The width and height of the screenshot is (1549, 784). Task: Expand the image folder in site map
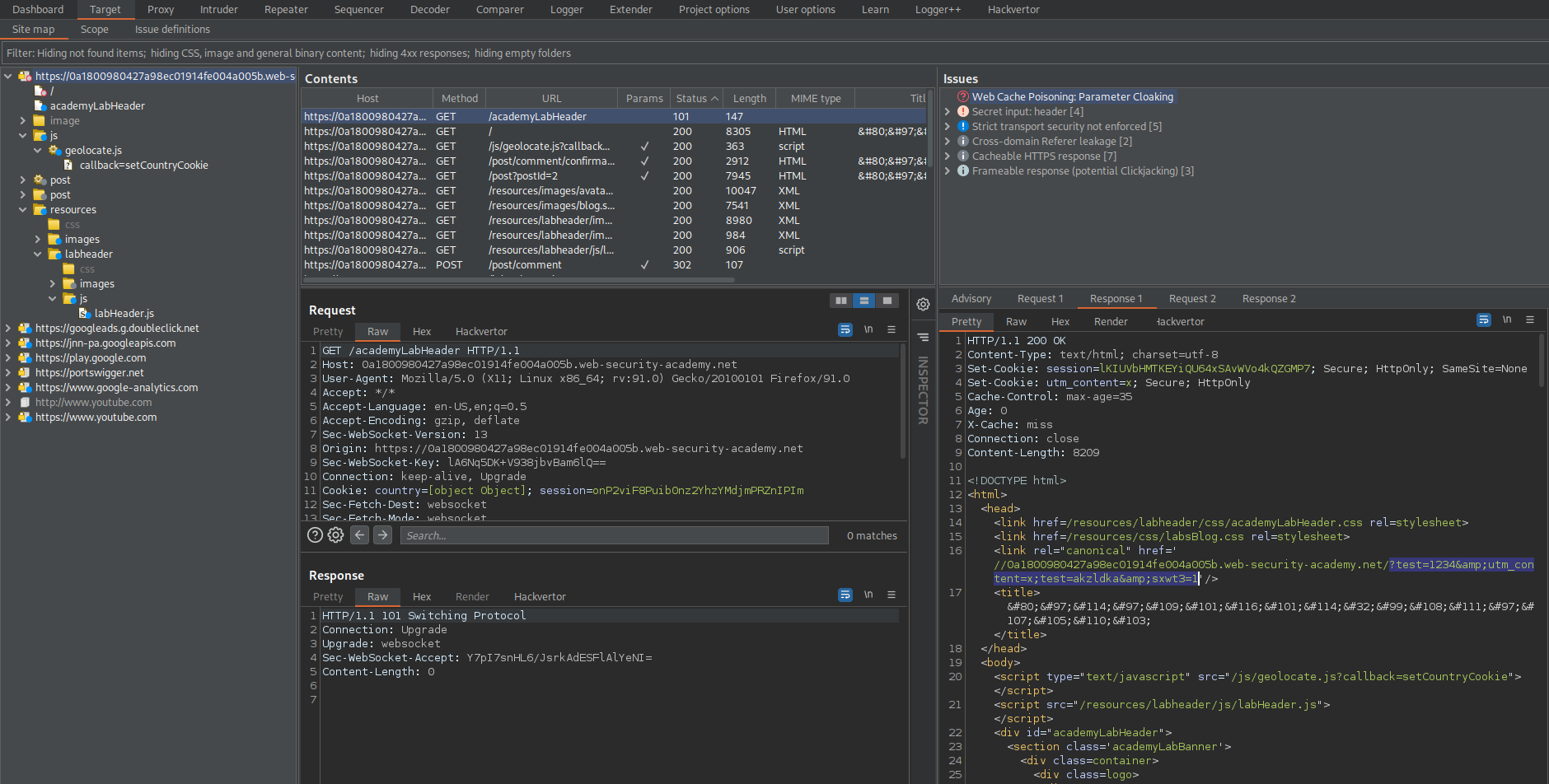(23, 121)
